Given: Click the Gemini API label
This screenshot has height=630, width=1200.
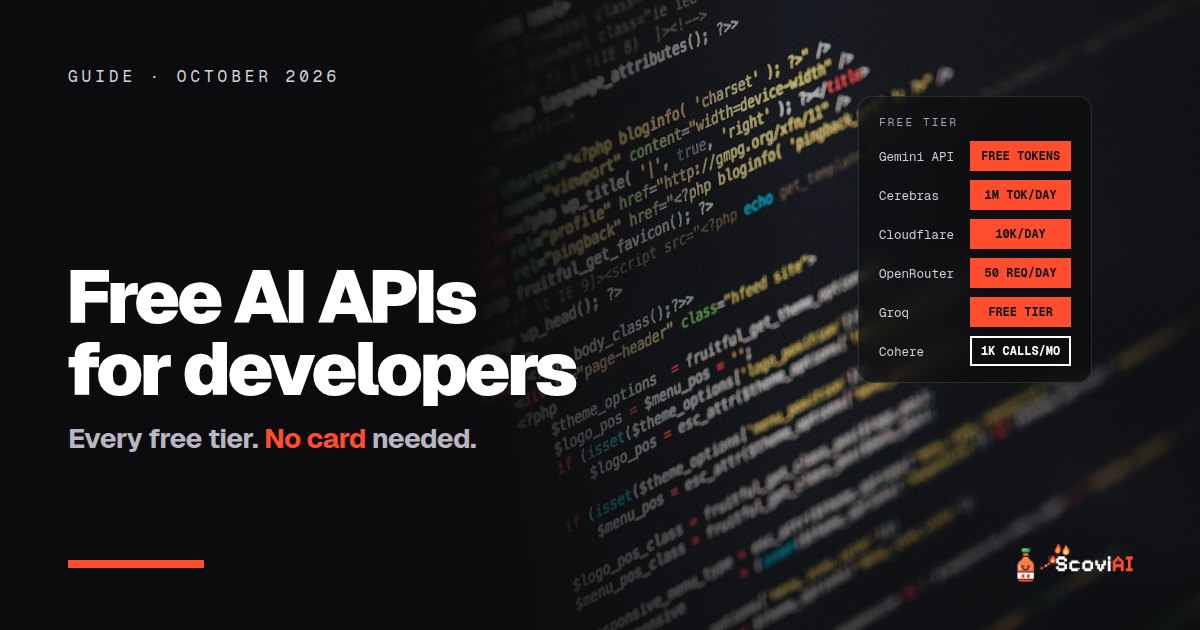Looking at the screenshot, I should 916,157.
